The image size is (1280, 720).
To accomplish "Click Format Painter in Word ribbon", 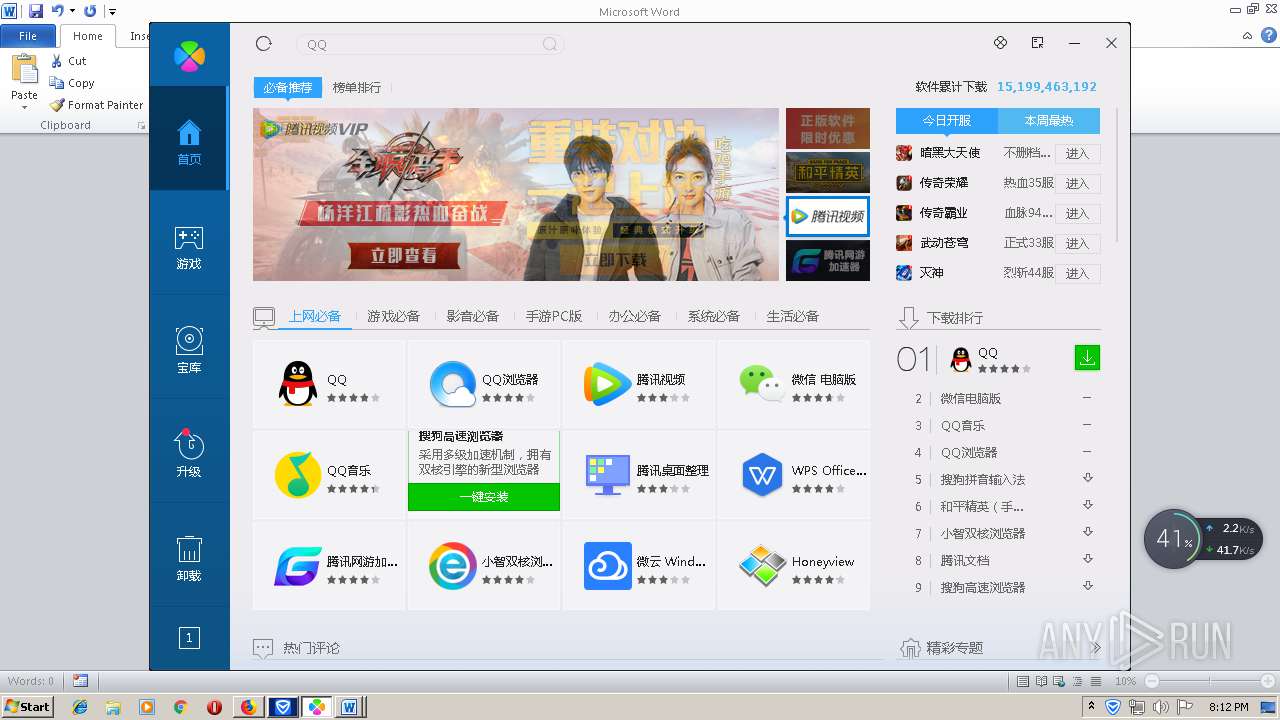I will (x=96, y=105).
